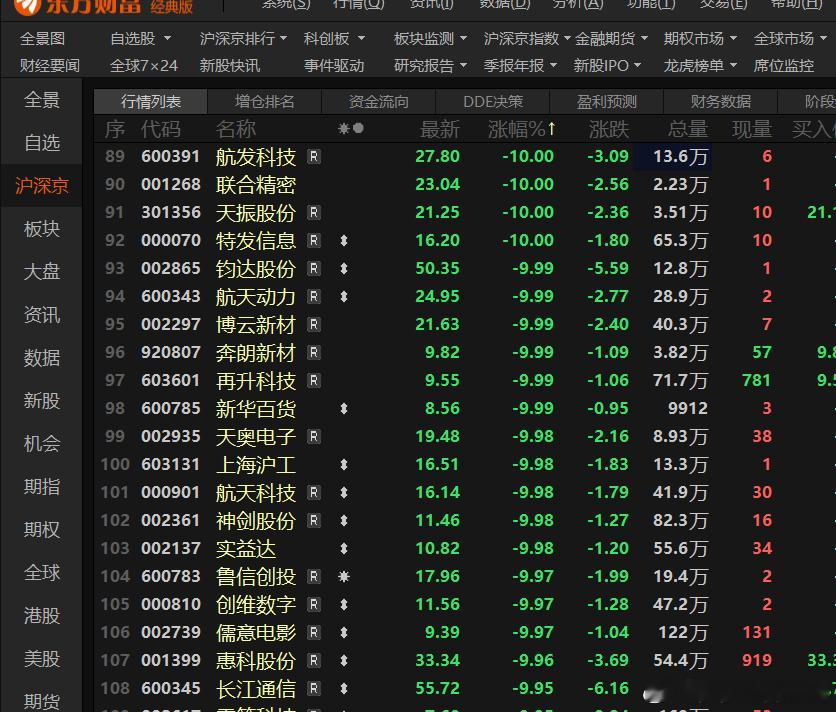Open 财经要闻 news link

click(x=50, y=66)
